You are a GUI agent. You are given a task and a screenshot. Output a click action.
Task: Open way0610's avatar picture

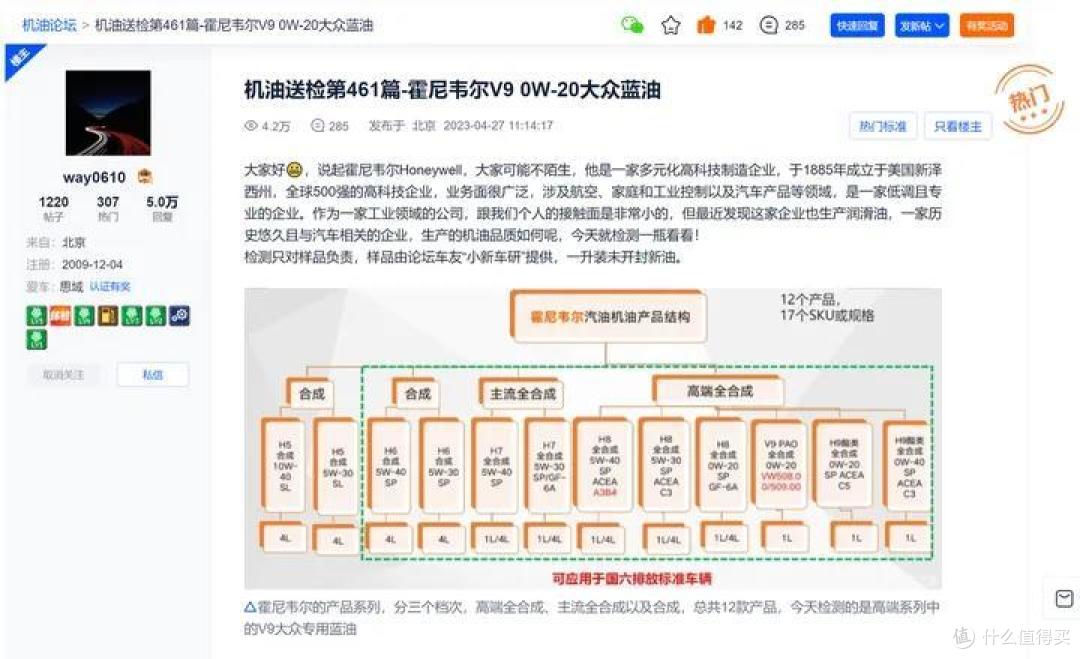coord(108,113)
